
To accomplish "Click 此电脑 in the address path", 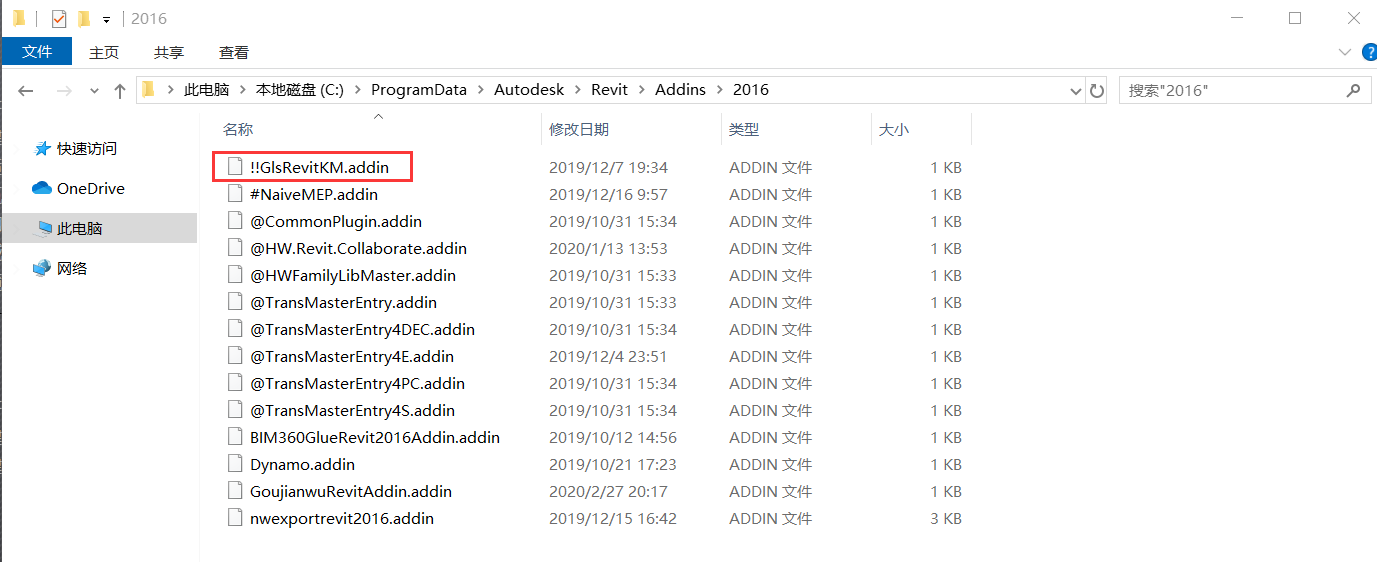I will pyautogui.click(x=206, y=90).
